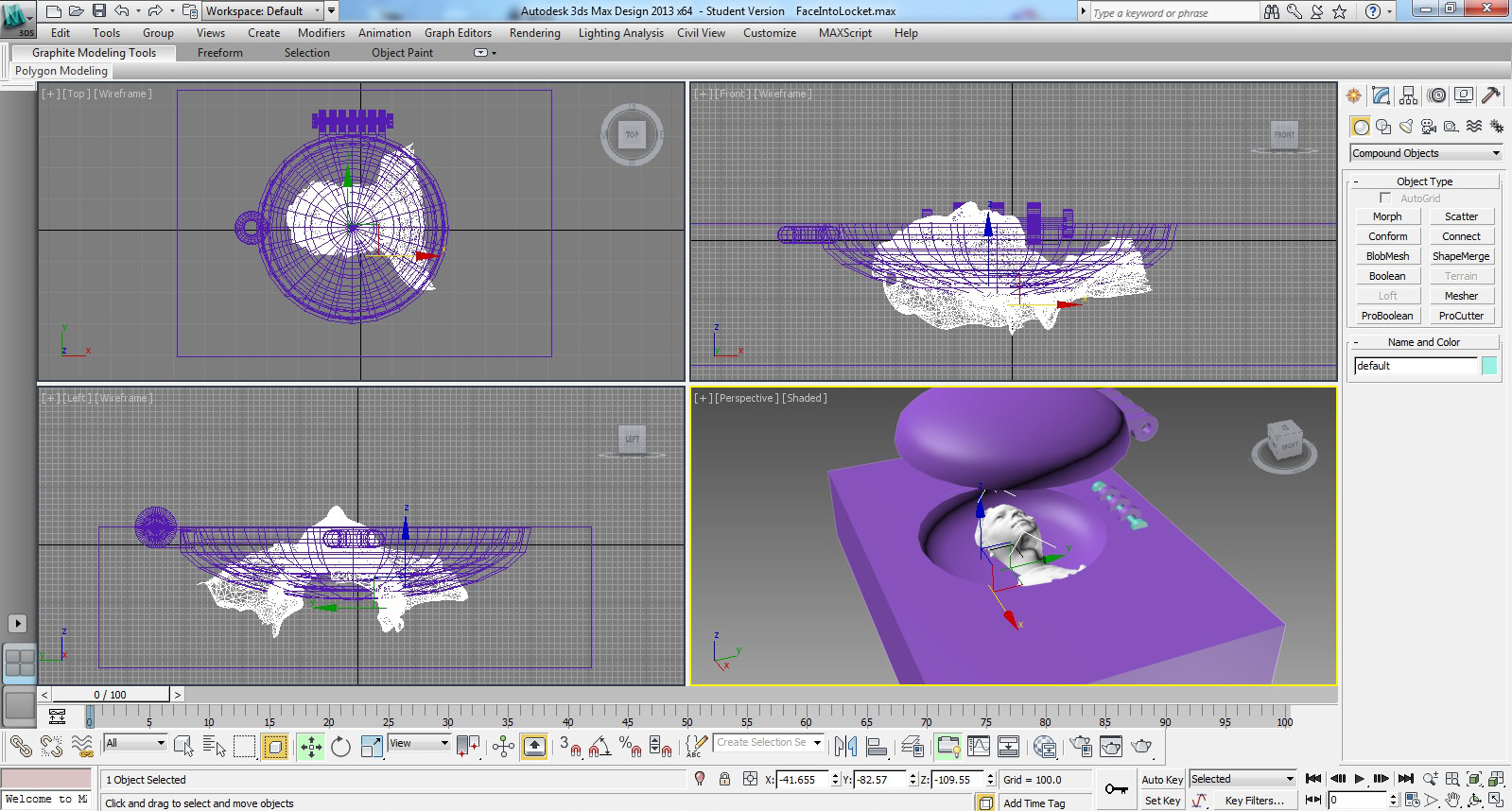Open the Select by Name dialog
This screenshot has width=1512, height=811.
click(x=214, y=747)
